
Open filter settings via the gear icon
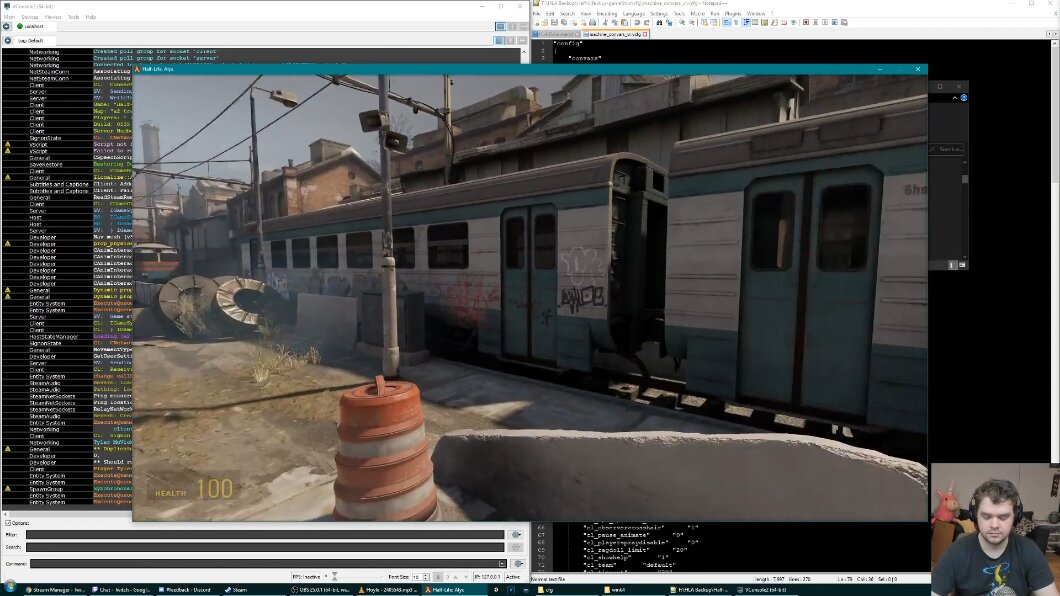coord(518,534)
